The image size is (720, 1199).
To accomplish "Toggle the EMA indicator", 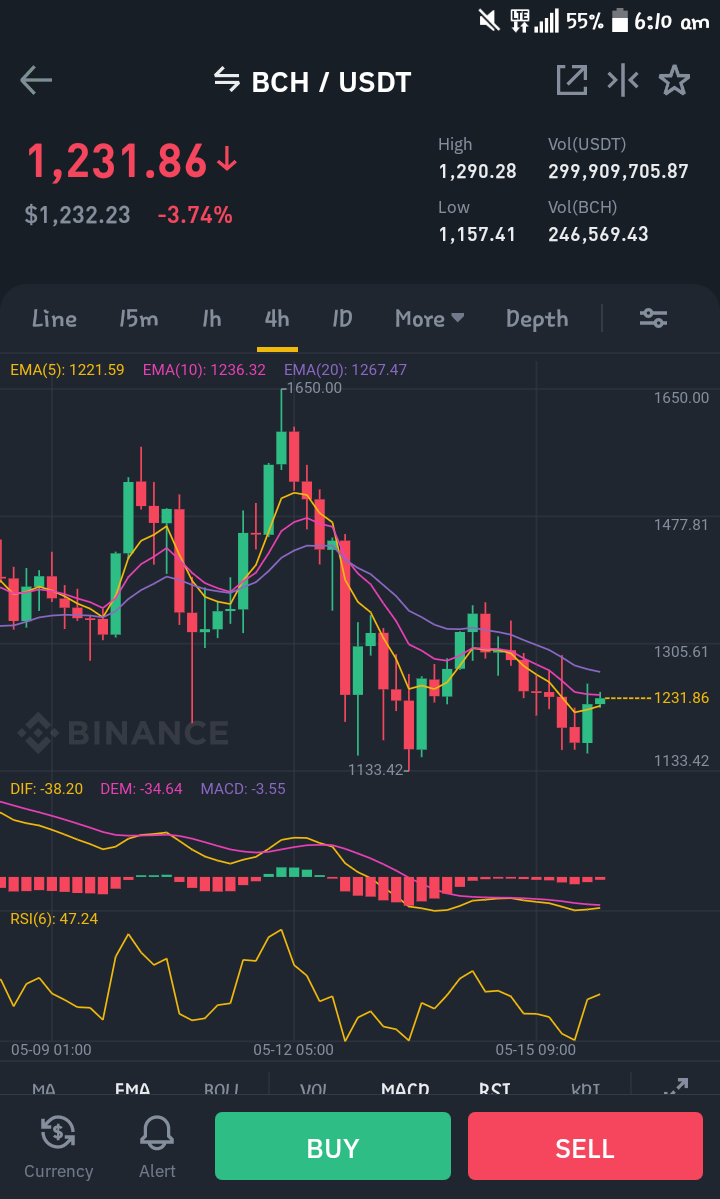I will coord(132,1089).
